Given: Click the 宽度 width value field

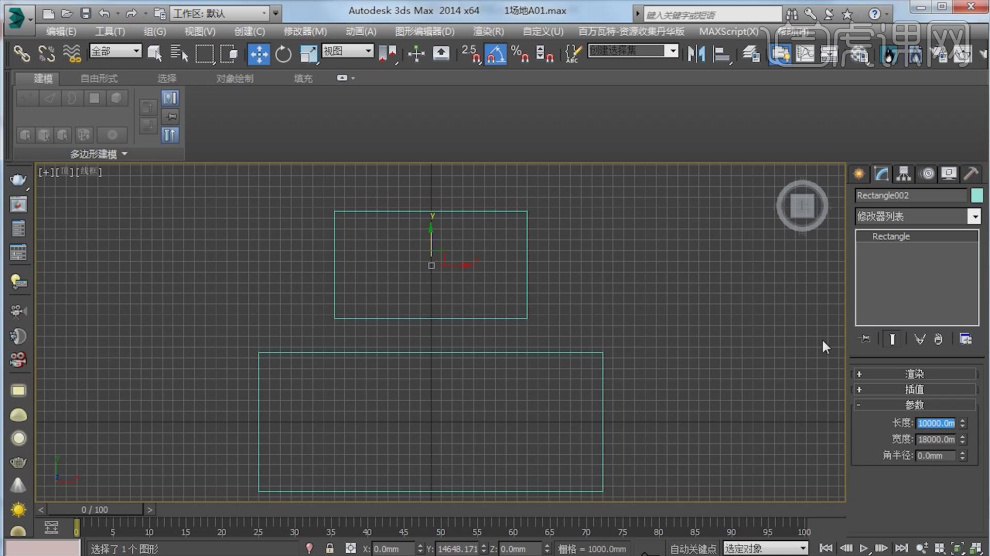Looking at the screenshot, I should coord(935,439).
